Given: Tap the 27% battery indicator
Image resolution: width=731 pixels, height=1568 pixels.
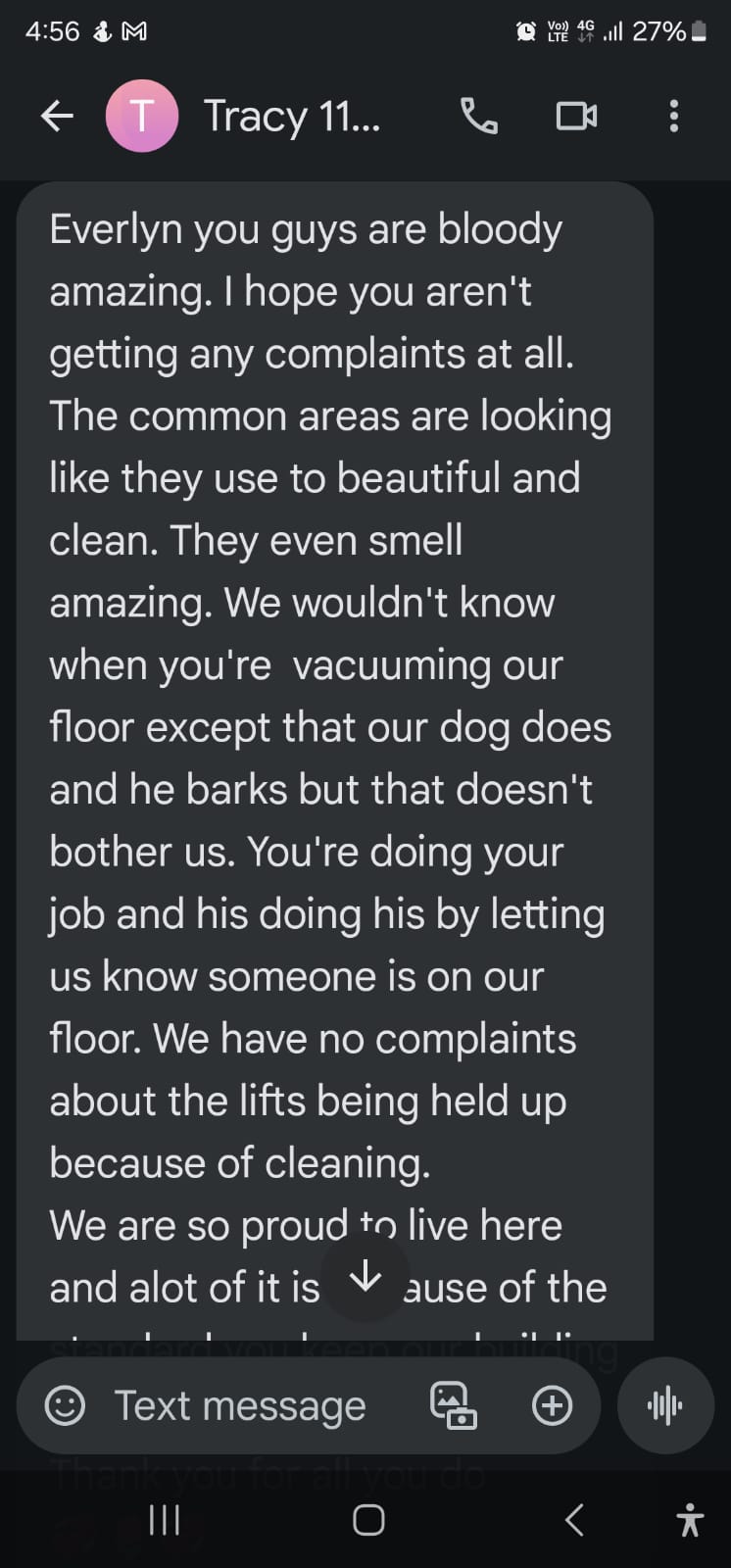Looking at the screenshot, I should [x=668, y=31].
